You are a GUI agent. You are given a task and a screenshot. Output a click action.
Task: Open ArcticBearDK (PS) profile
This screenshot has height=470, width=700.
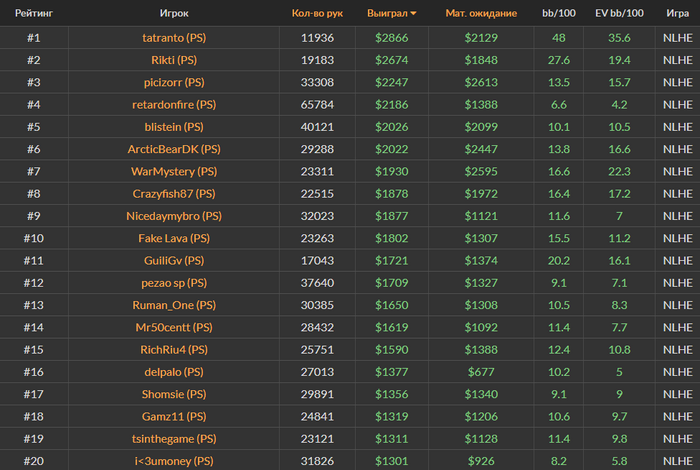point(174,149)
